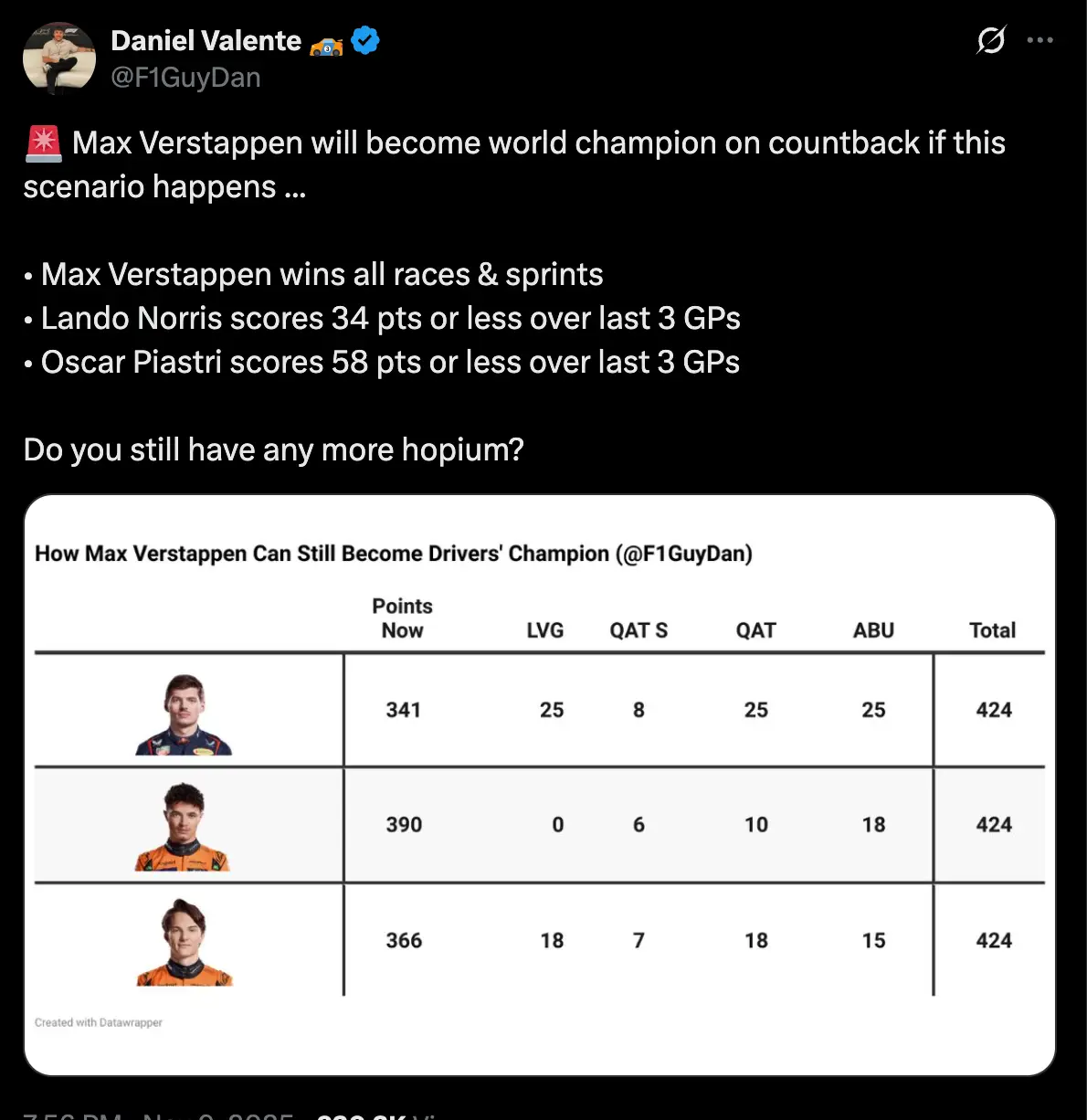Click the blue verified badge next to Daniel Valente
Viewport: 1087px width, 1120px height.
click(x=364, y=39)
